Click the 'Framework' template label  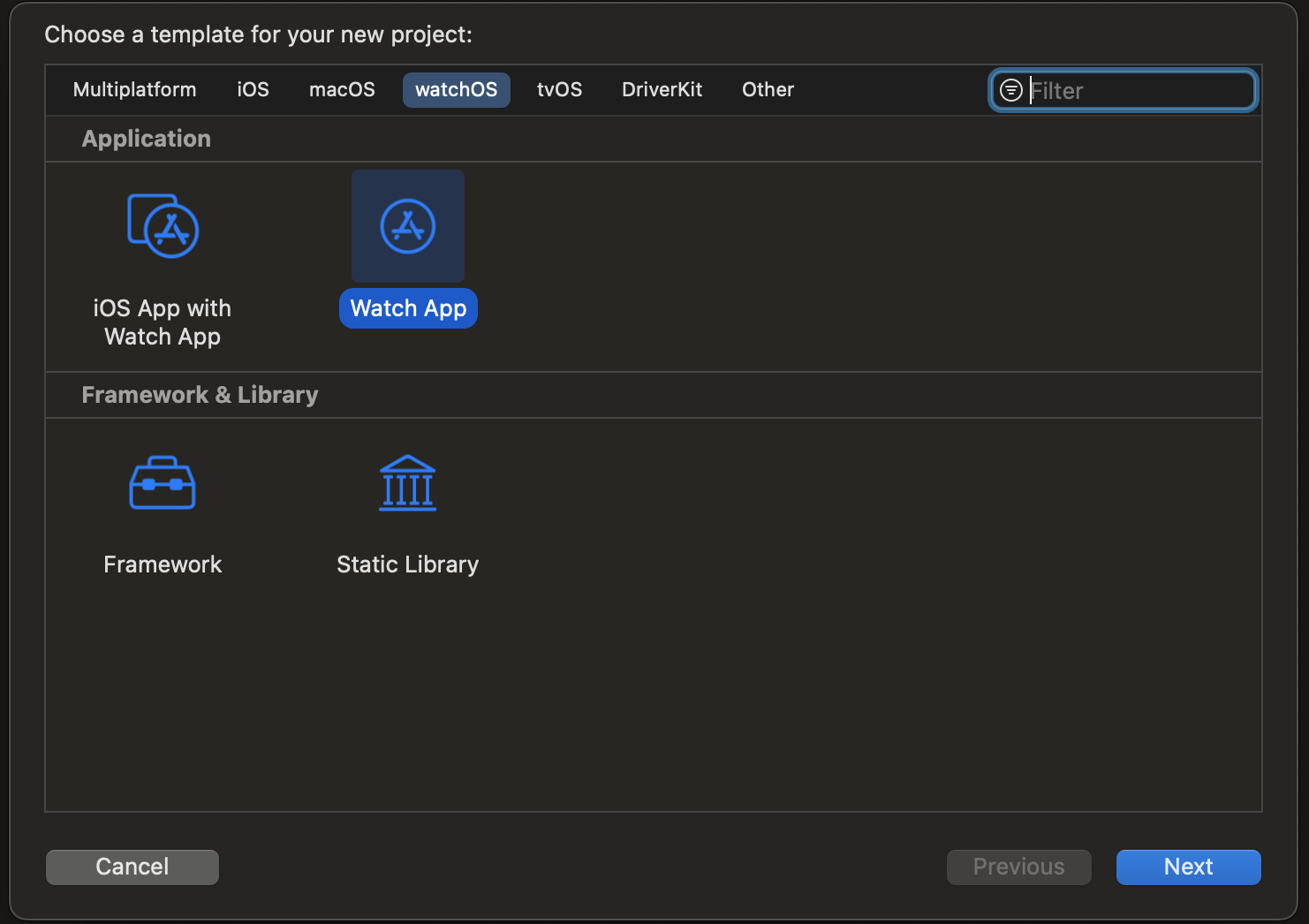[x=163, y=564]
